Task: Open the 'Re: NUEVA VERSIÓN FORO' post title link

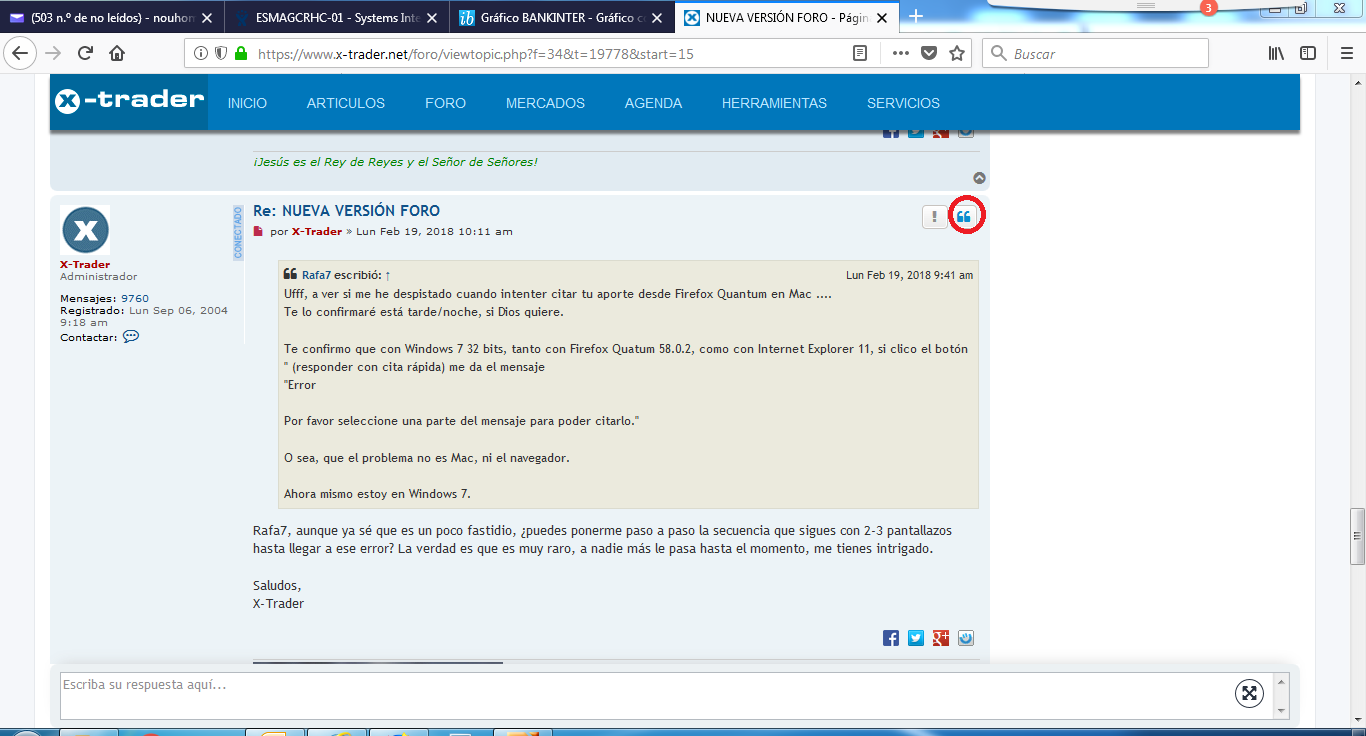Action: (x=346, y=211)
